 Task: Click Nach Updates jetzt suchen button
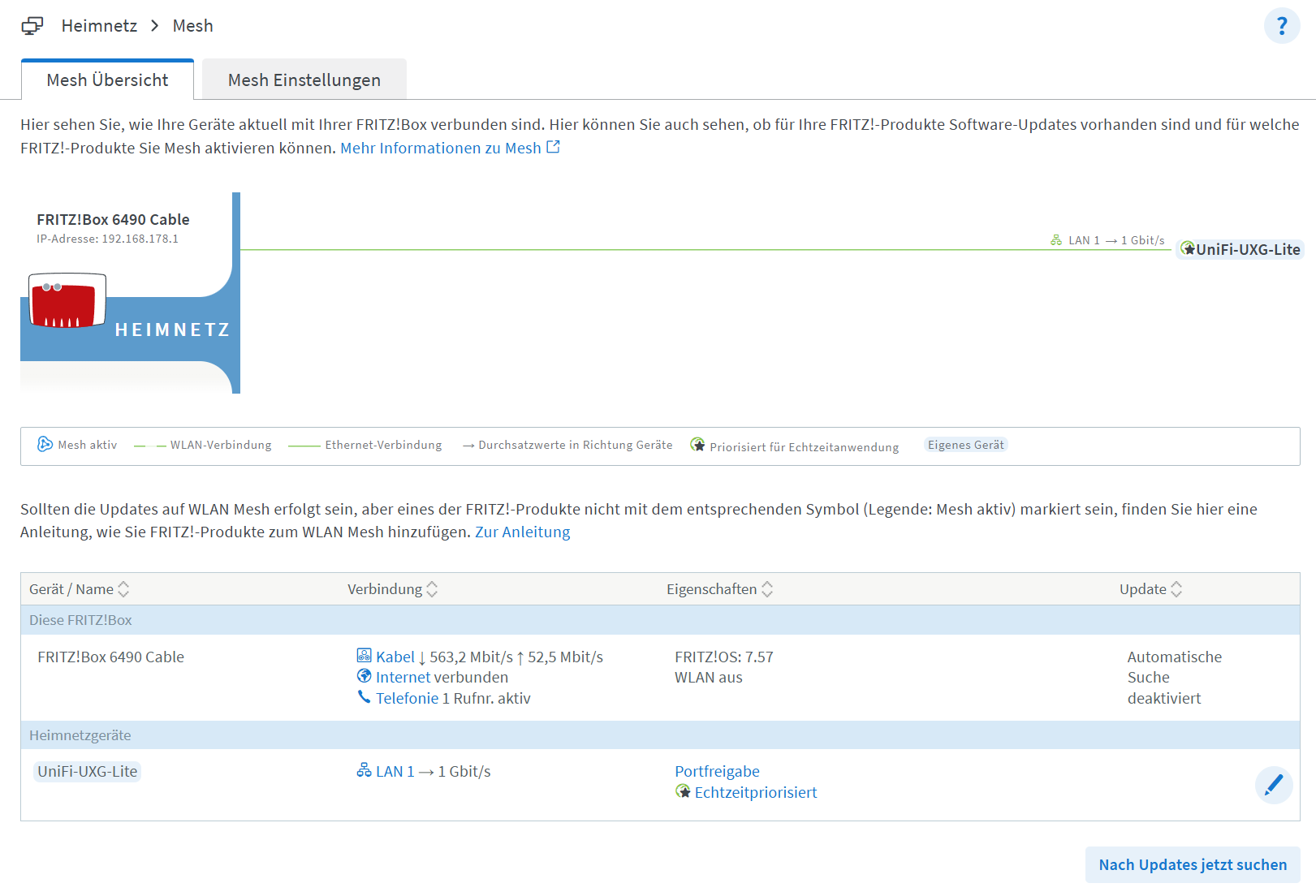1193,865
